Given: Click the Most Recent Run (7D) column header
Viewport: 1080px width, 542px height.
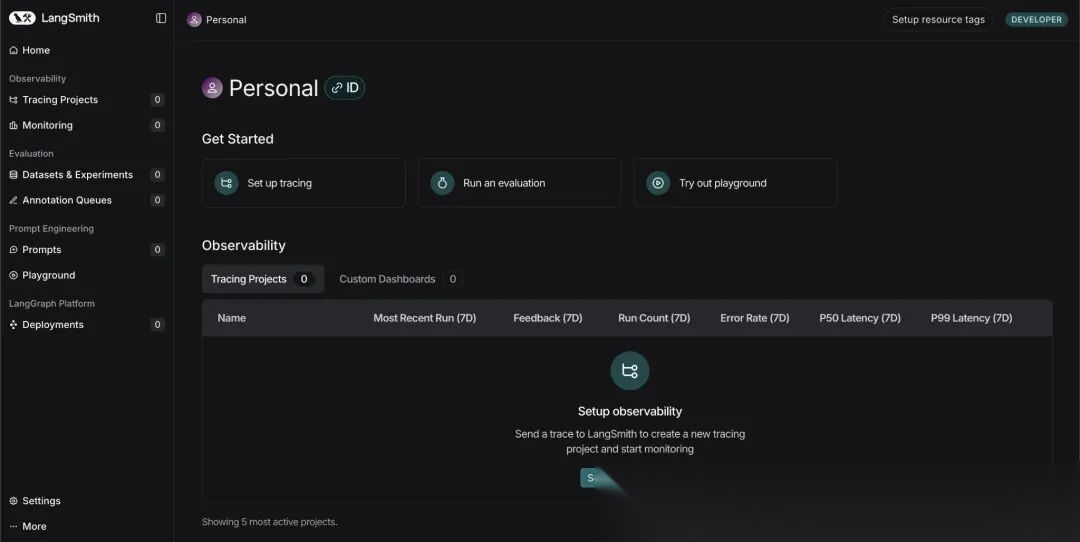Looking at the screenshot, I should point(424,318).
